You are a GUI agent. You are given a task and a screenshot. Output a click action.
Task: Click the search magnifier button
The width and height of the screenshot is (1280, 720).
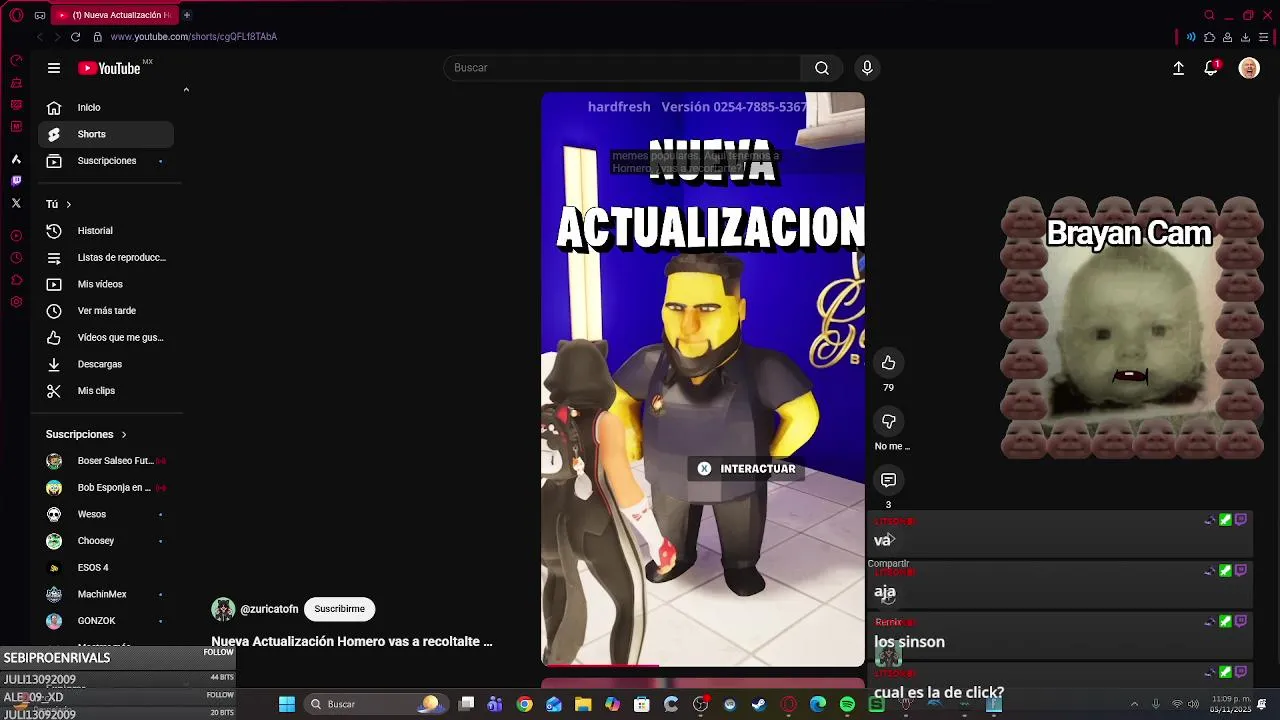(x=822, y=68)
